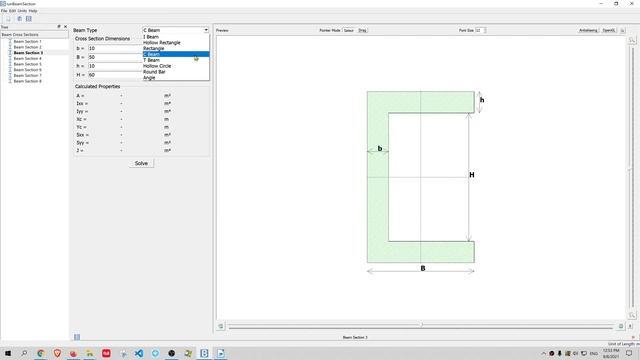Click the icon at the preview's bottom-right corner
Screen dimensions: 640x360
tap(631, 326)
